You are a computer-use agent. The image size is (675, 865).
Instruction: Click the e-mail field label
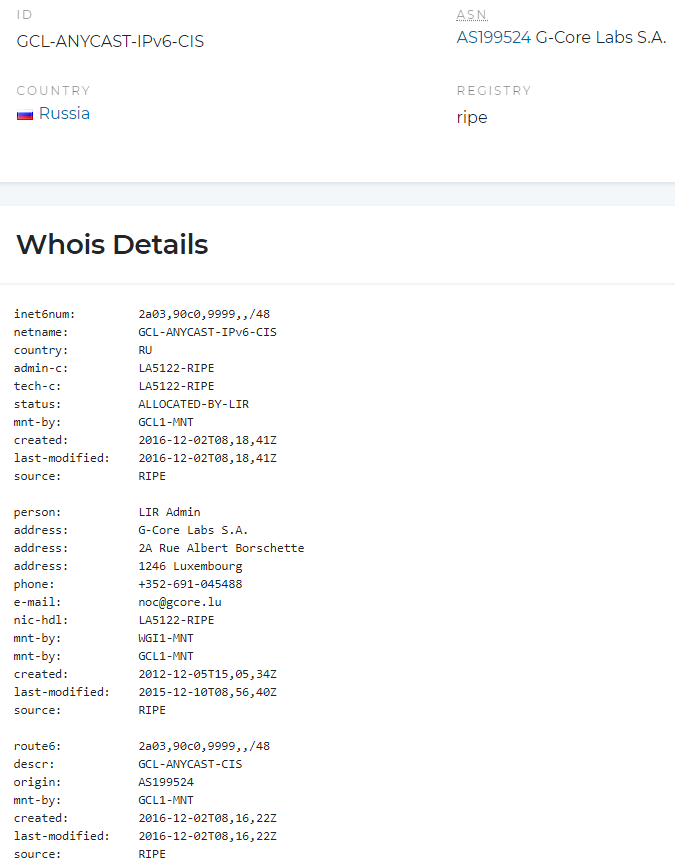38,602
